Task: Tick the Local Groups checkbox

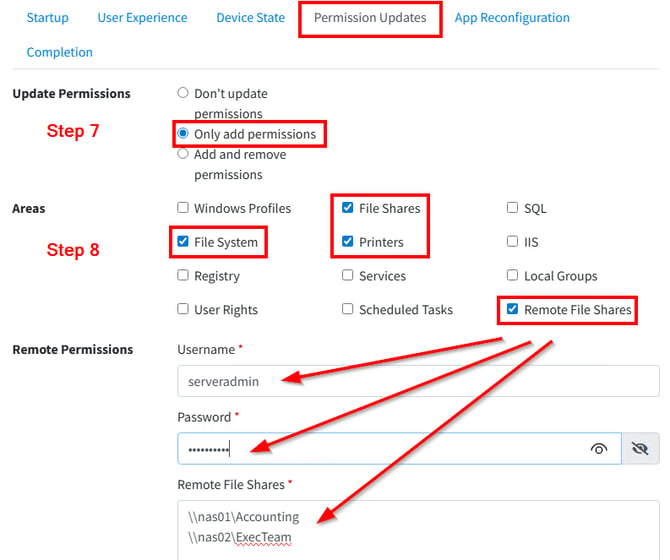Action: [x=512, y=275]
